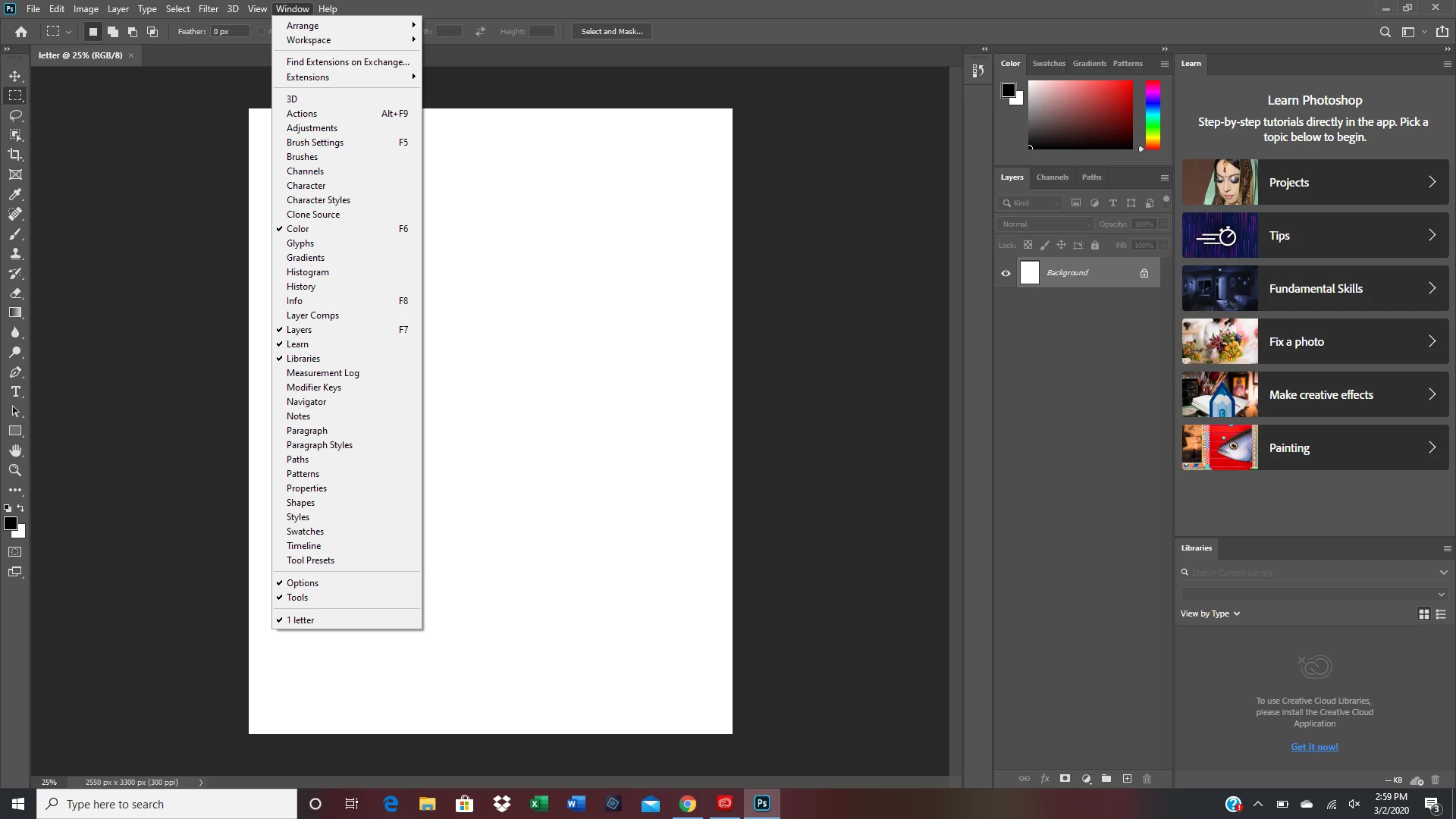Uncheck Libraries in the Window menu
This screenshot has width=1456, height=819.
point(303,359)
